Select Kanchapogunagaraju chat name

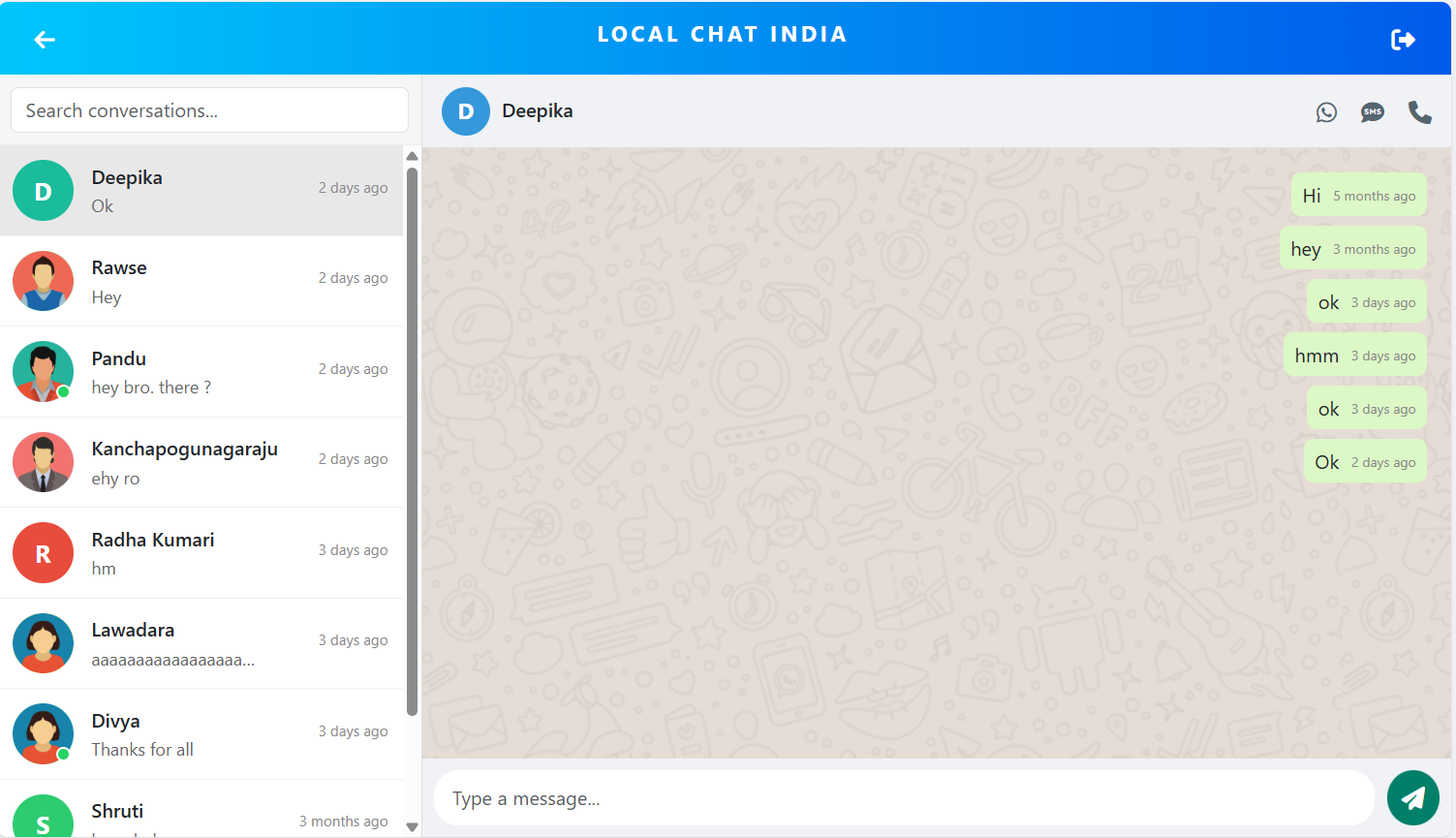185,449
